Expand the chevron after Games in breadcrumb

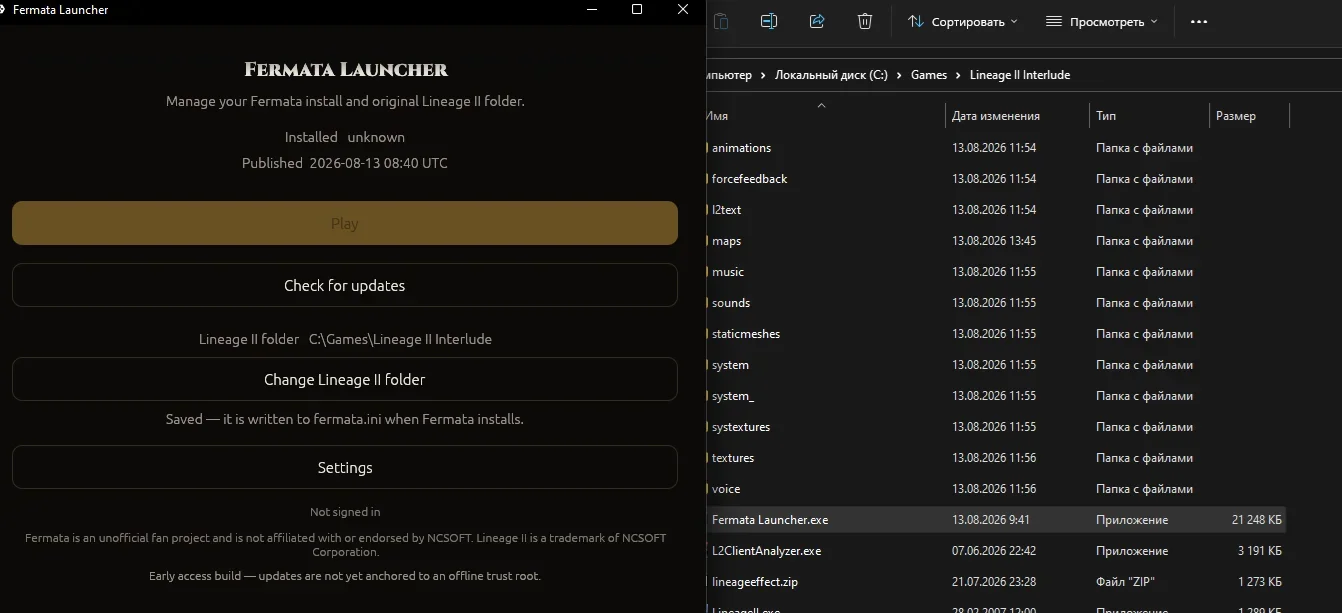[x=957, y=75]
